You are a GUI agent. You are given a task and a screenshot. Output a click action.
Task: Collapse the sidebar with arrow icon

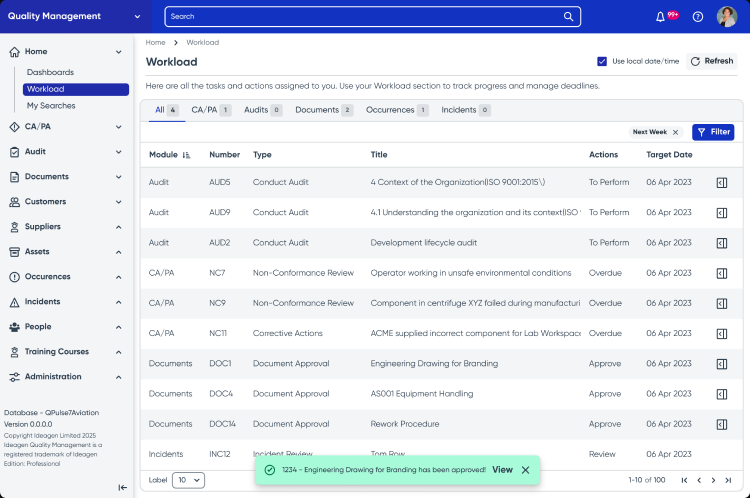[x=122, y=487]
